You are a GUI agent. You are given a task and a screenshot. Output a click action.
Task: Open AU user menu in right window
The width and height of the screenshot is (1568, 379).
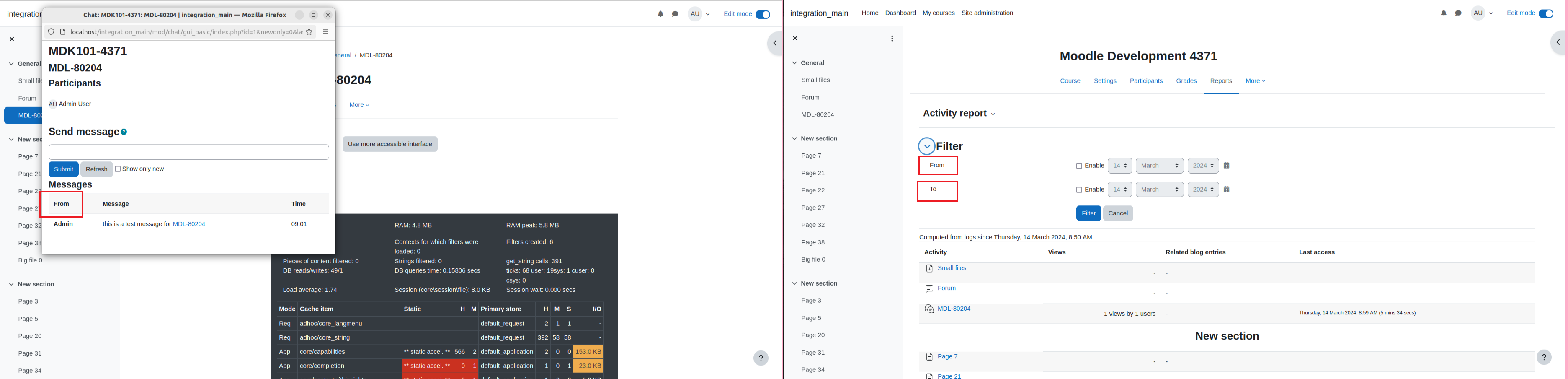(x=1482, y=13)
